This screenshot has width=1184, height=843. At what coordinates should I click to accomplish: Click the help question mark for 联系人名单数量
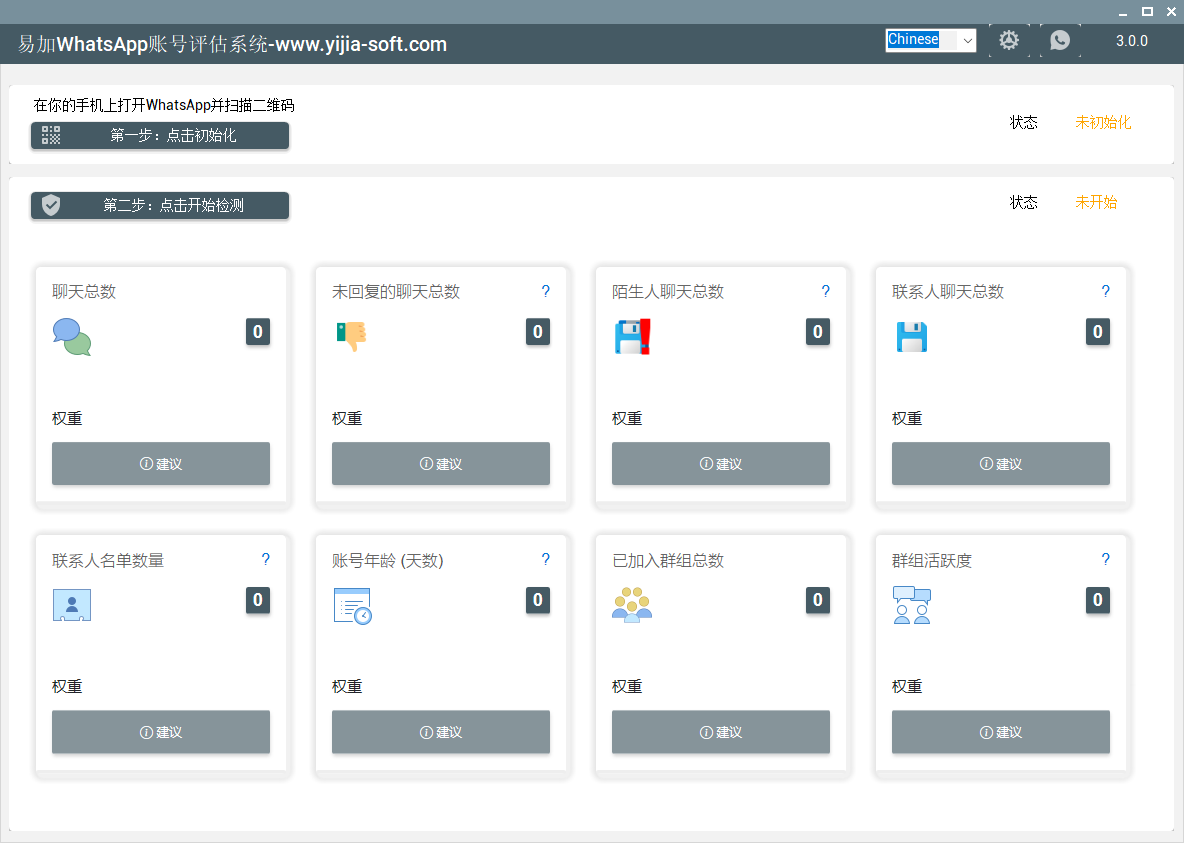point(265,560)
